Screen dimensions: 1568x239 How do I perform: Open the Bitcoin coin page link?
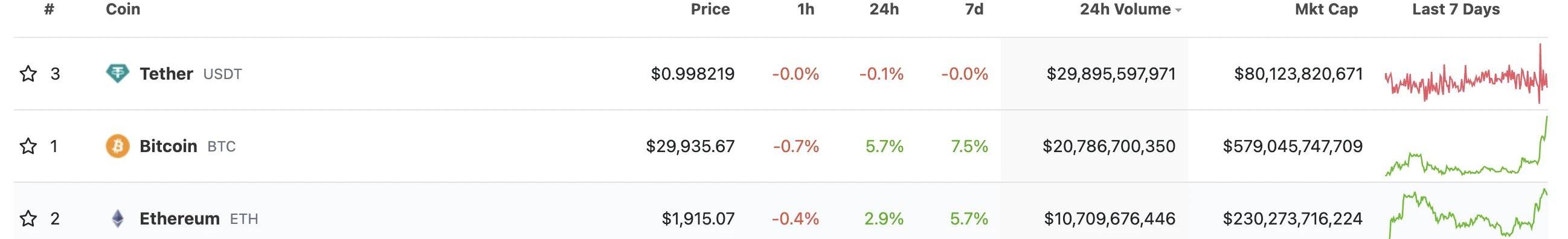168,146
